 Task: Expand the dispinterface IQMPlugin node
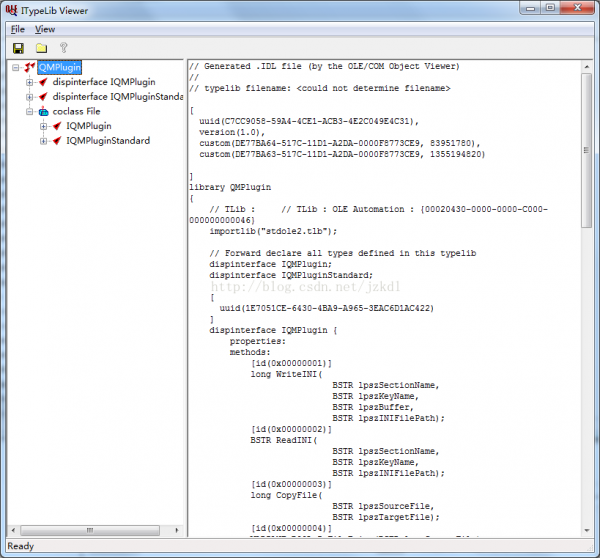29,82
